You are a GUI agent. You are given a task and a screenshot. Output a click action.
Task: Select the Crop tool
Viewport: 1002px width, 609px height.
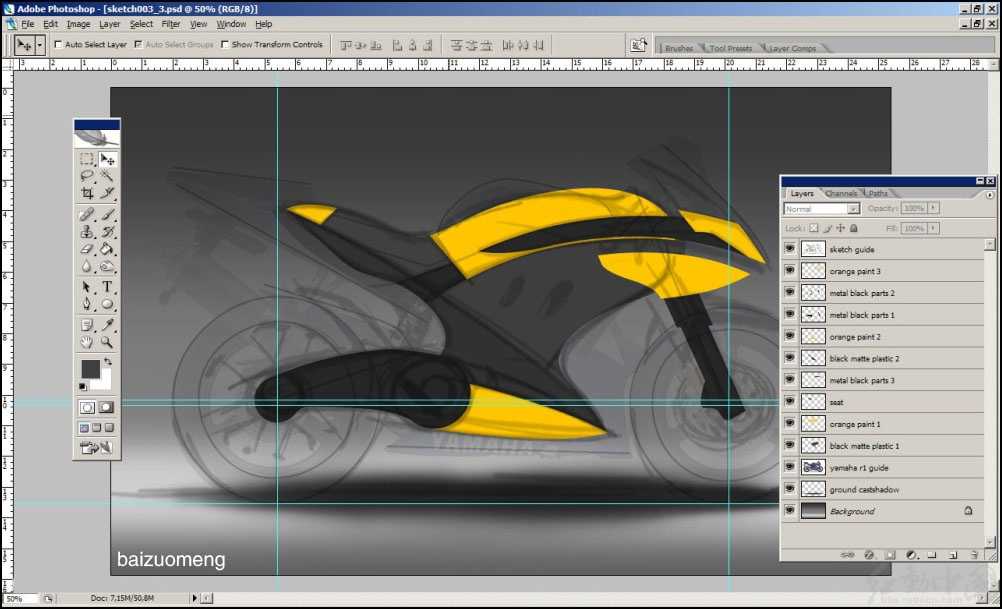click(x=87, y=193)
